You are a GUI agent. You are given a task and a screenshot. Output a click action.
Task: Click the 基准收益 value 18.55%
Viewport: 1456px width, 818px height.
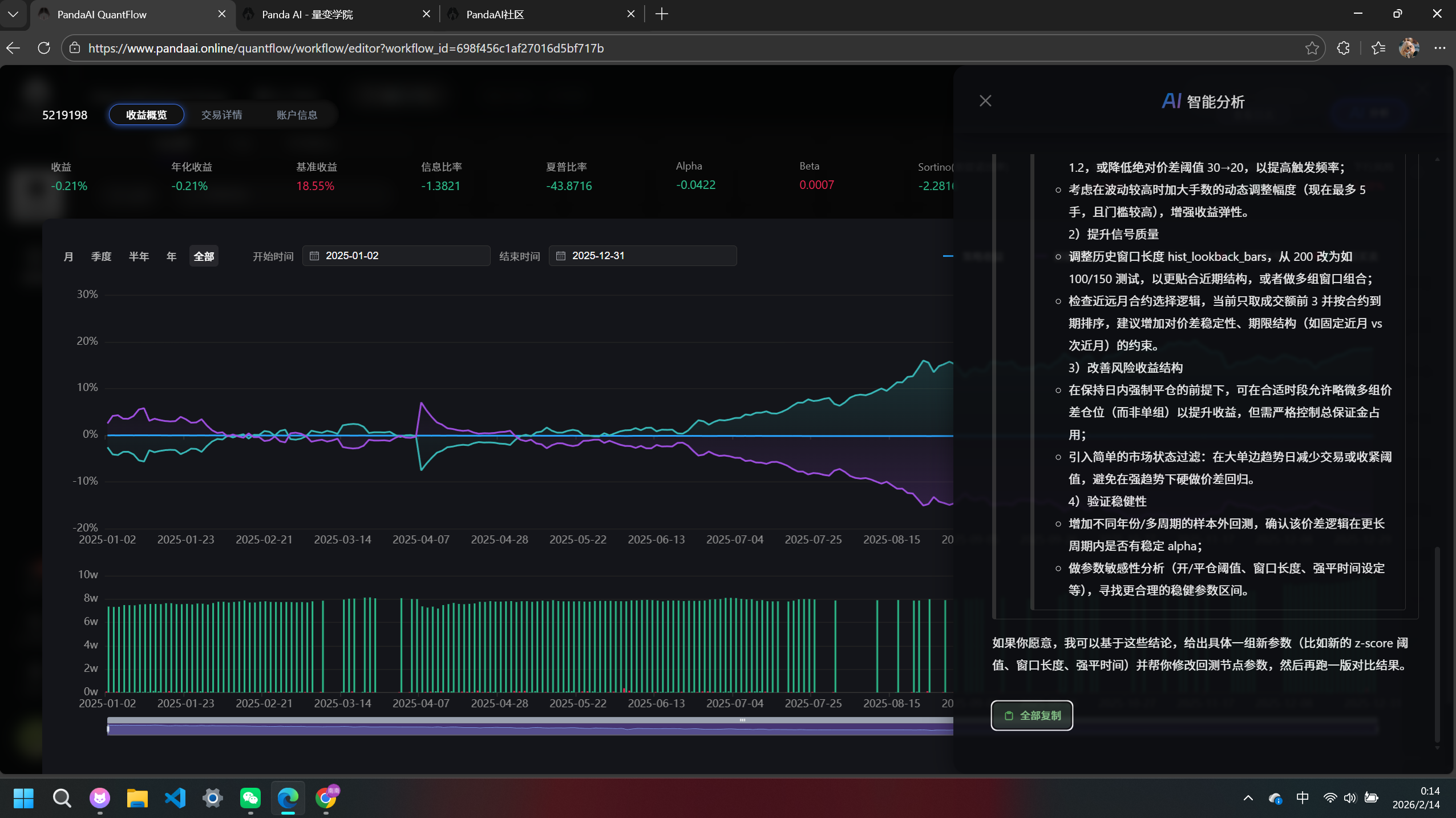[x=315, y=186]
